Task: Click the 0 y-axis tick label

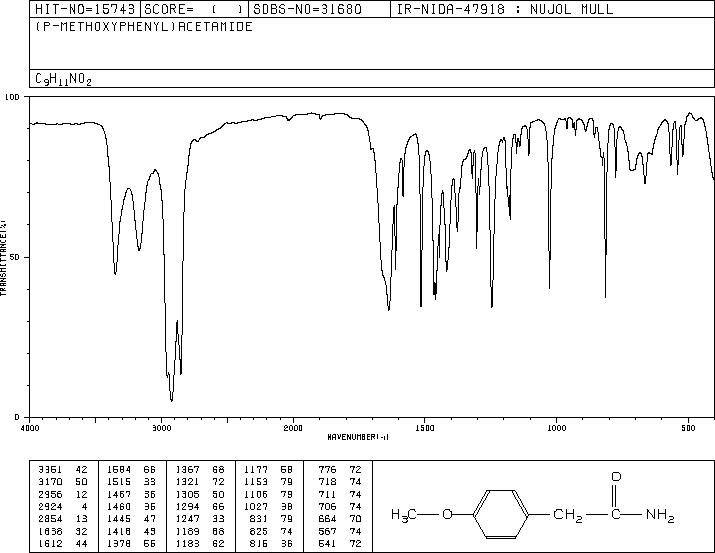Action: click(x=17, y=417)
